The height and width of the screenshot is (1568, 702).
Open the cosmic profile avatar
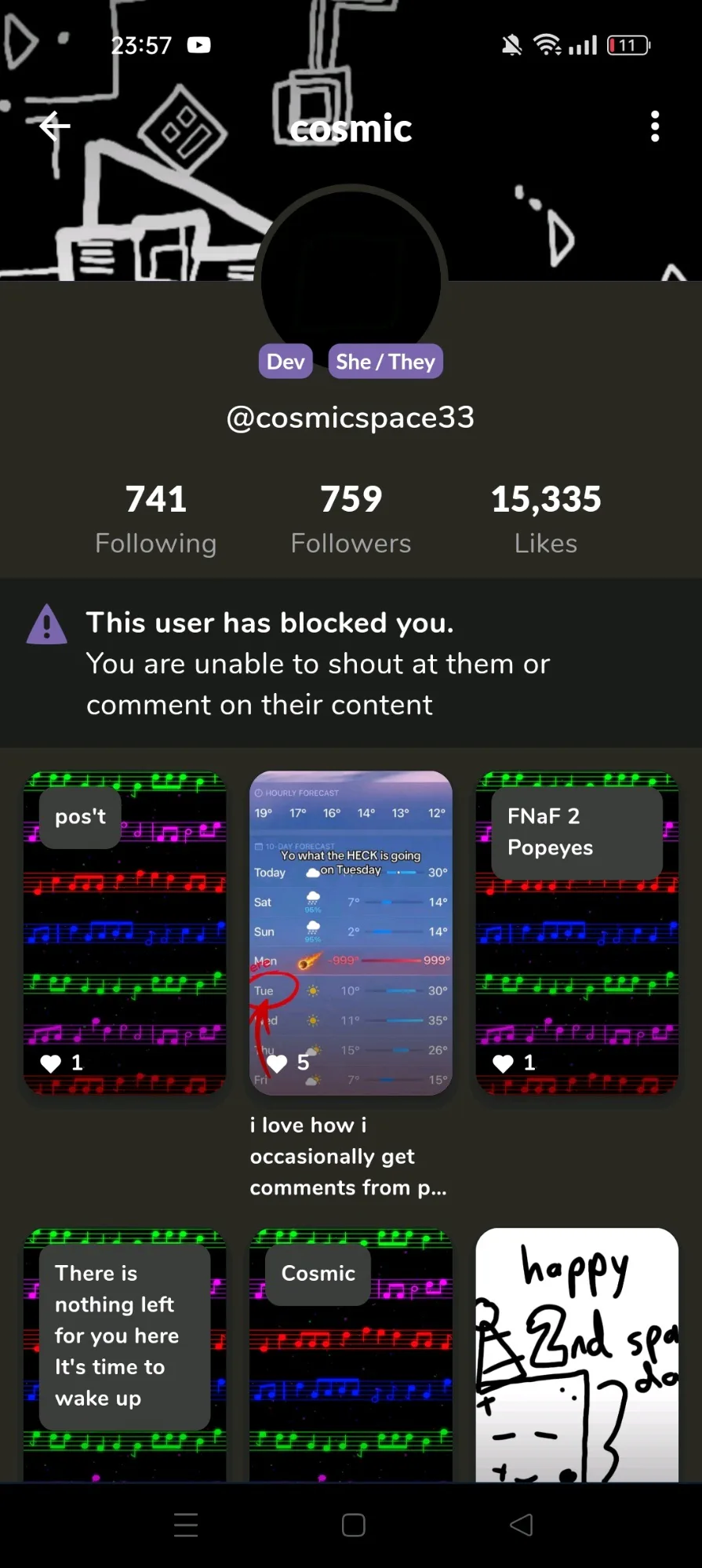coord(351,275)
